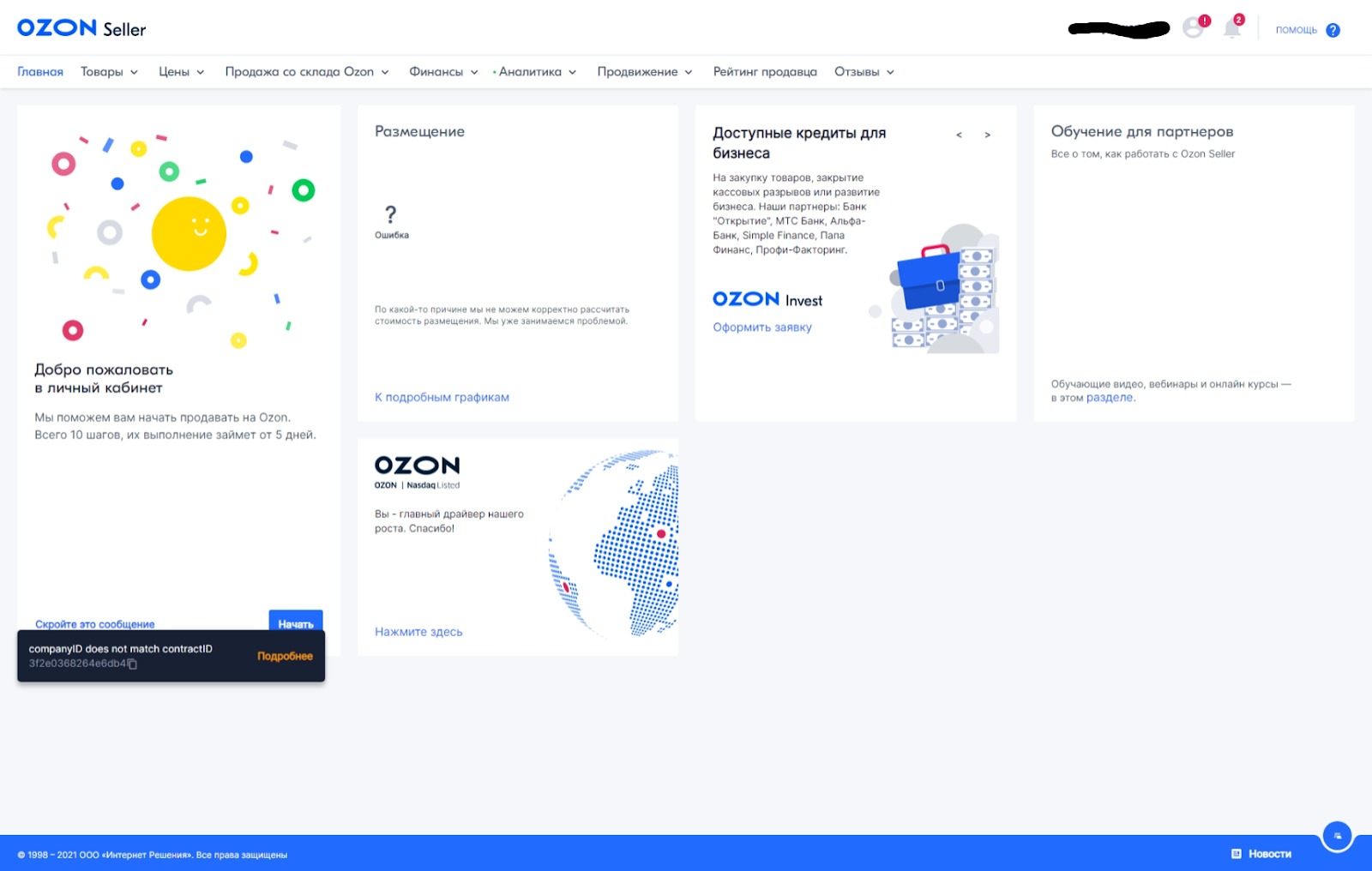Image resolution: width=1372 pixels, height=871 pixels.
Task: Click the OZON Seller logo
Action: click(81, 28)
